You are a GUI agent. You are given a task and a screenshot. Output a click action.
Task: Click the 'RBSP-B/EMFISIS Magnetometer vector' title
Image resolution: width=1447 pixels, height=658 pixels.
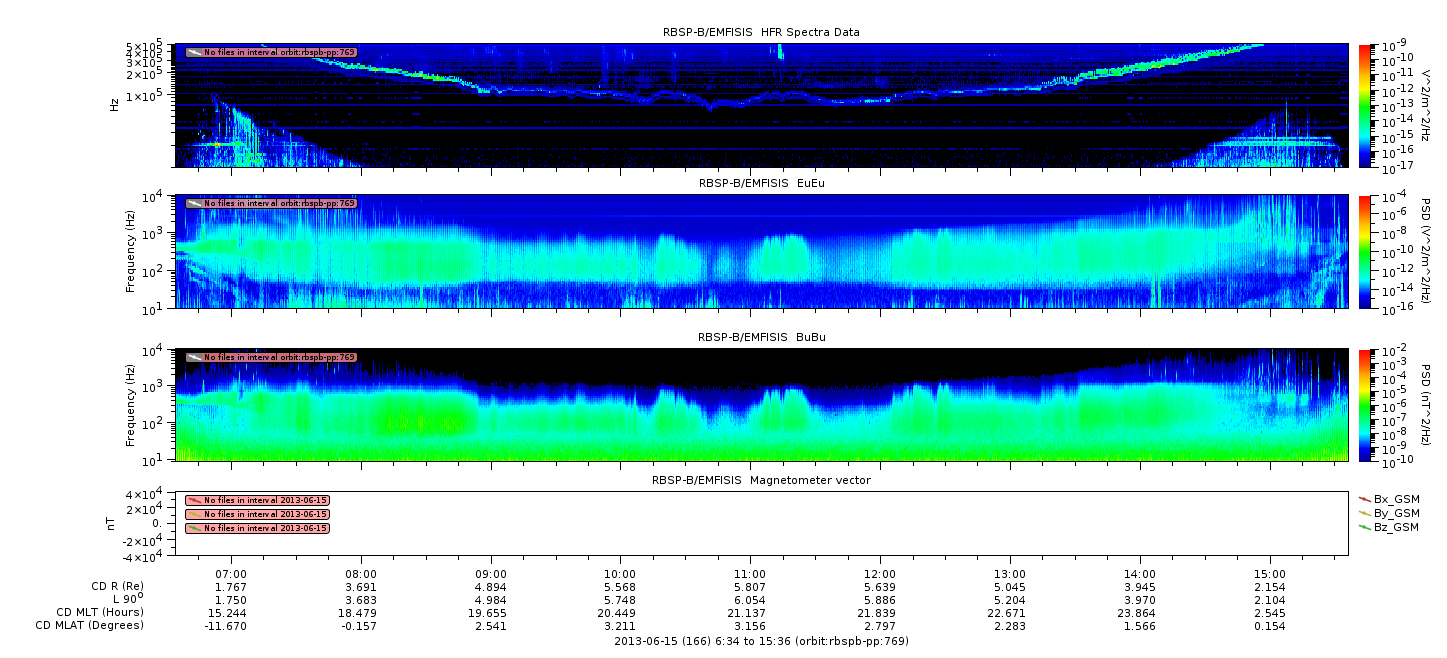coord(761,480)
